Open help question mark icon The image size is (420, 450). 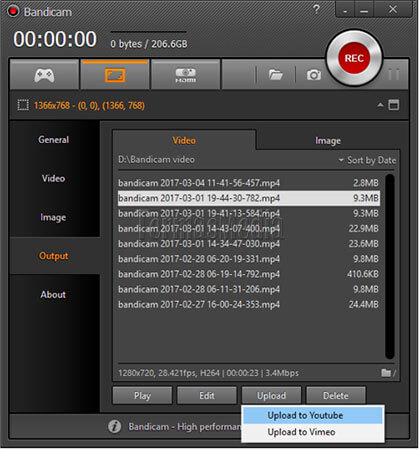[x=316, y=9]
